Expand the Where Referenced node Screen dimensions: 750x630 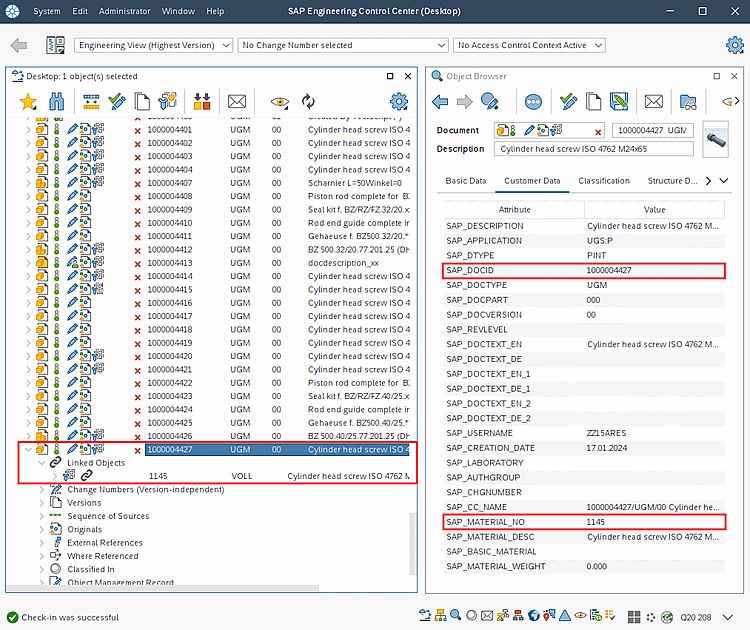tap(42, 556)
